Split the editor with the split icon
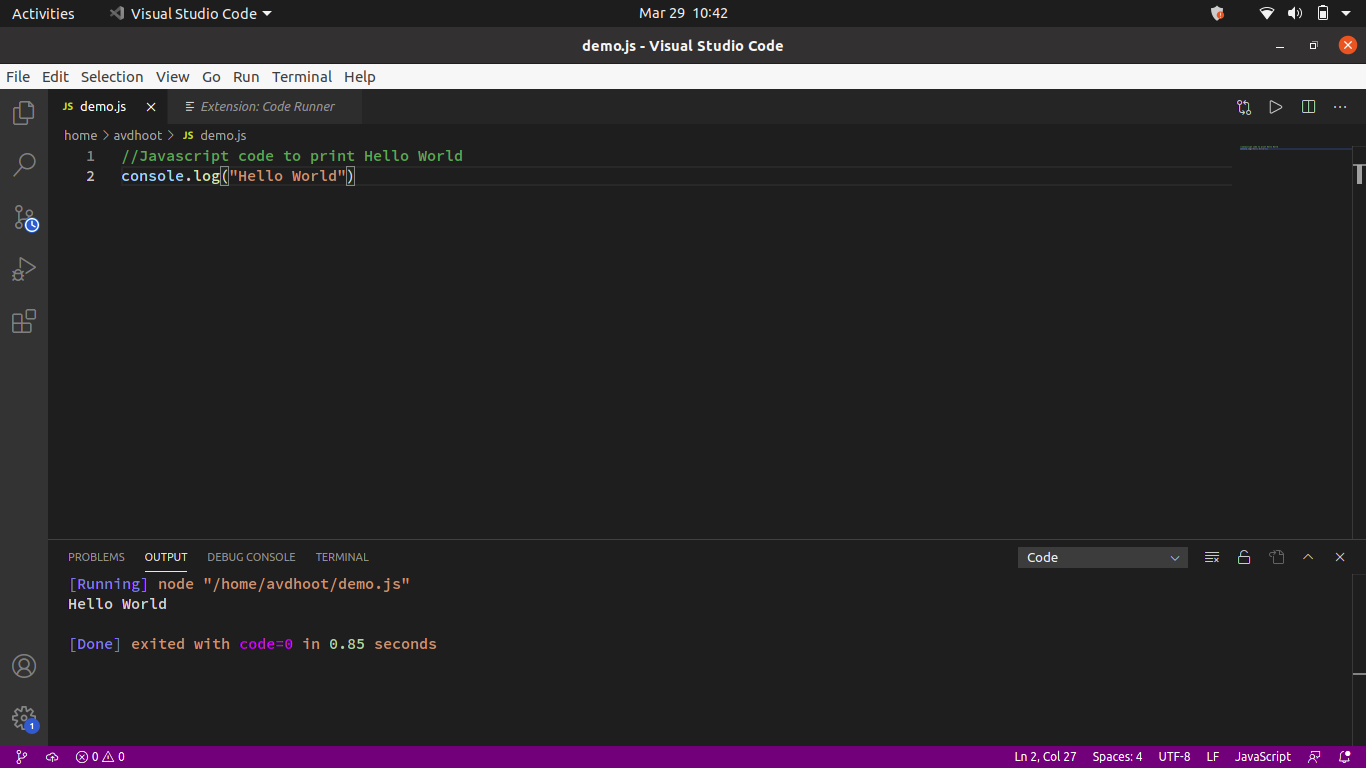 (1308, 106)
